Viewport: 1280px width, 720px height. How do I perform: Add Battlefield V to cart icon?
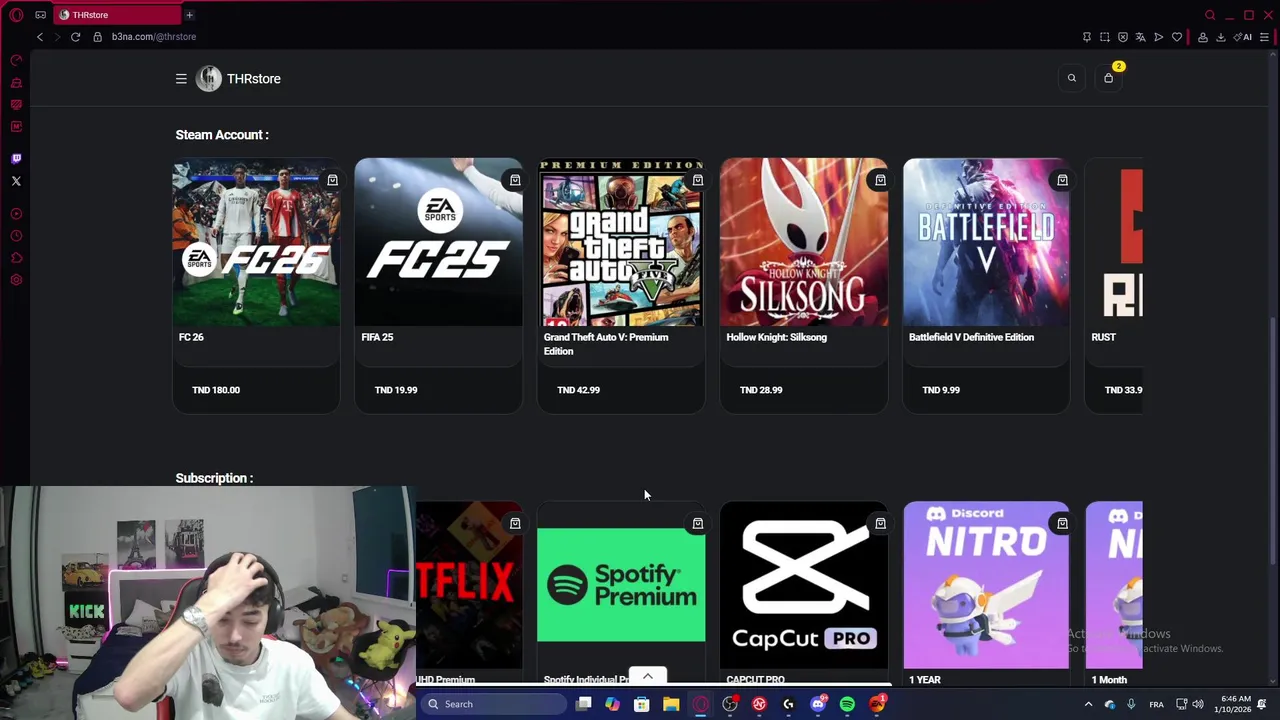pos(1062,180)
